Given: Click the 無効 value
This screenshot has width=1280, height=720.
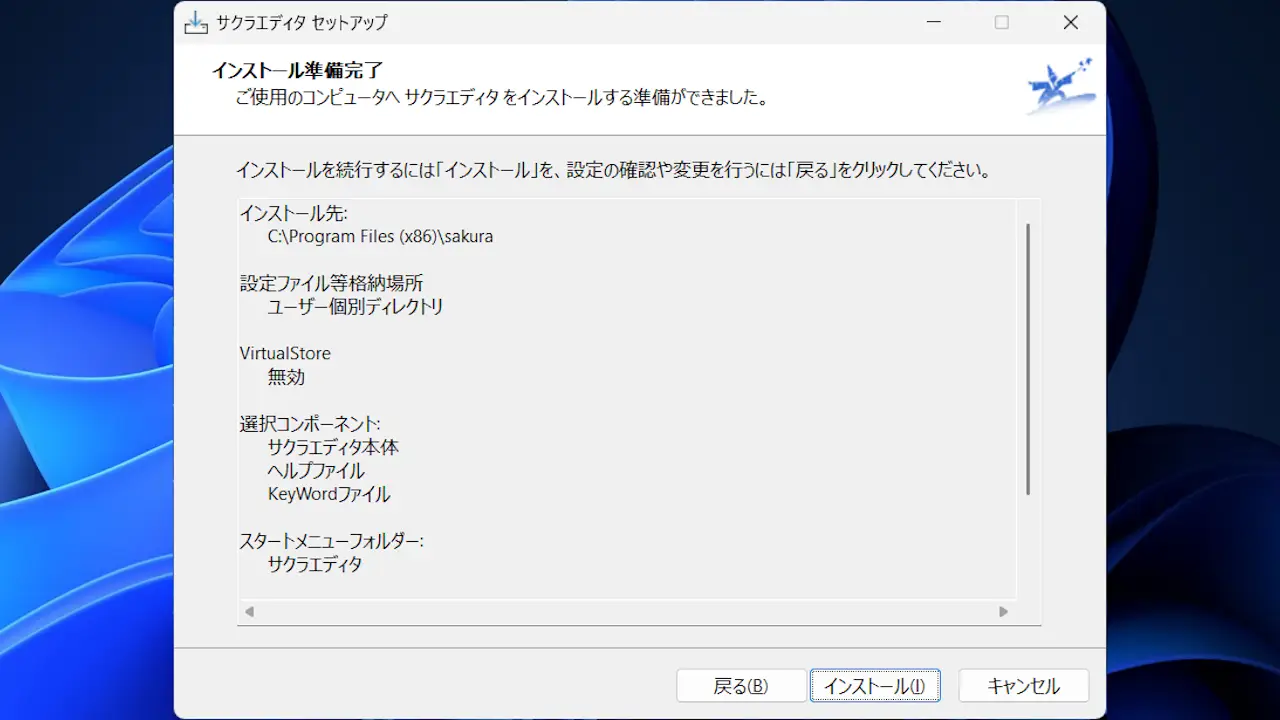Looking at the screenshot, I should point(286,377).
